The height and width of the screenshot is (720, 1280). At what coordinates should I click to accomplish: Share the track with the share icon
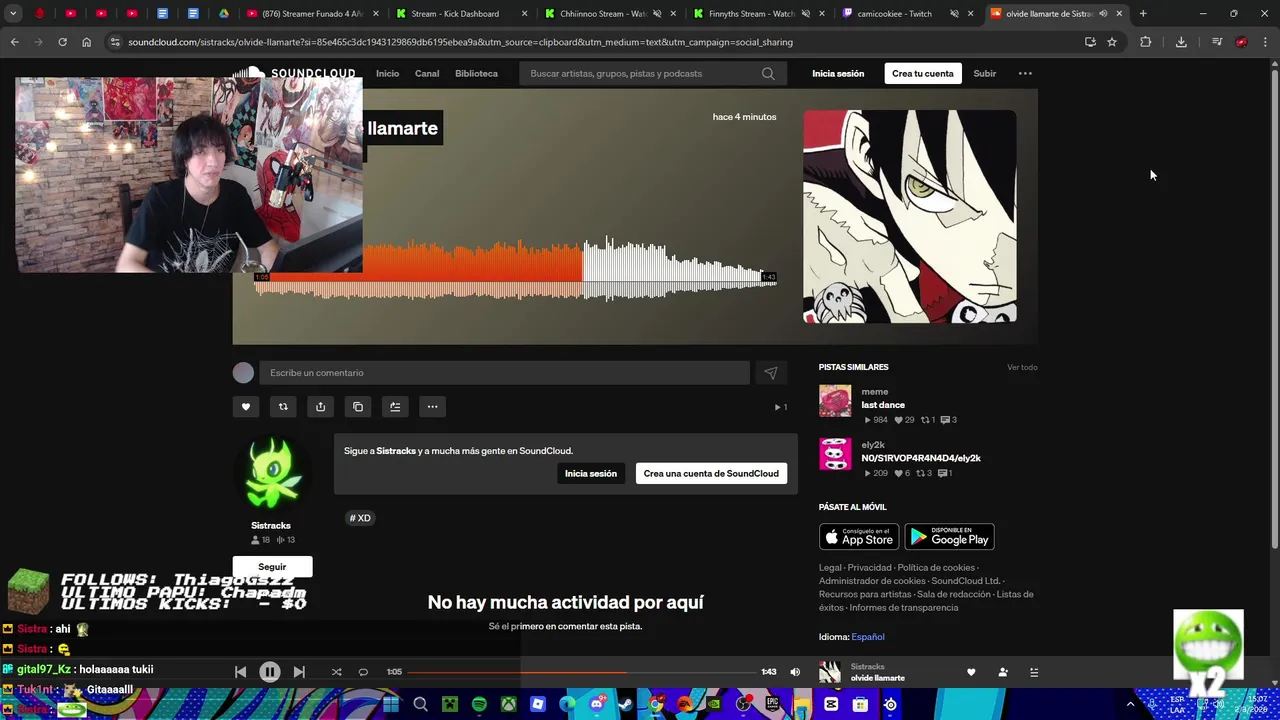click(x=320, y=407)
